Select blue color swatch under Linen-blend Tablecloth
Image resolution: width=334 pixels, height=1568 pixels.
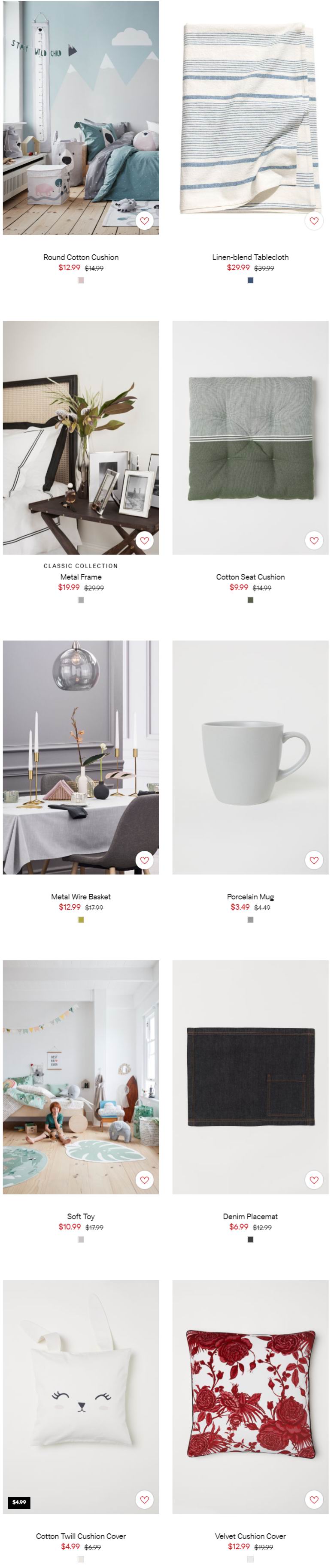(251, 280)
